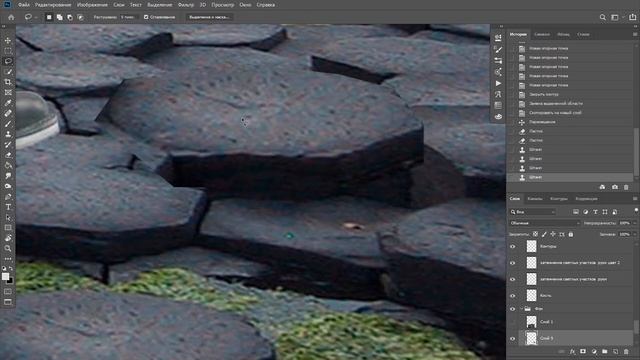640x360 pixels.
Task: Open the search magnifier icon at top right
Action: click(x=602, y=17)
